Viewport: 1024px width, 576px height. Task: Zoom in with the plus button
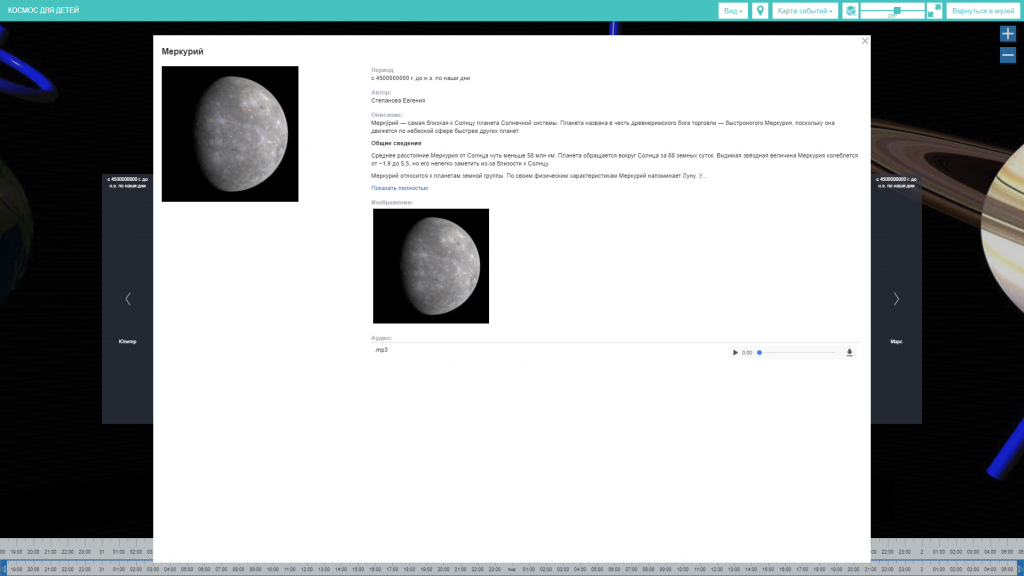coord(1007,34)
